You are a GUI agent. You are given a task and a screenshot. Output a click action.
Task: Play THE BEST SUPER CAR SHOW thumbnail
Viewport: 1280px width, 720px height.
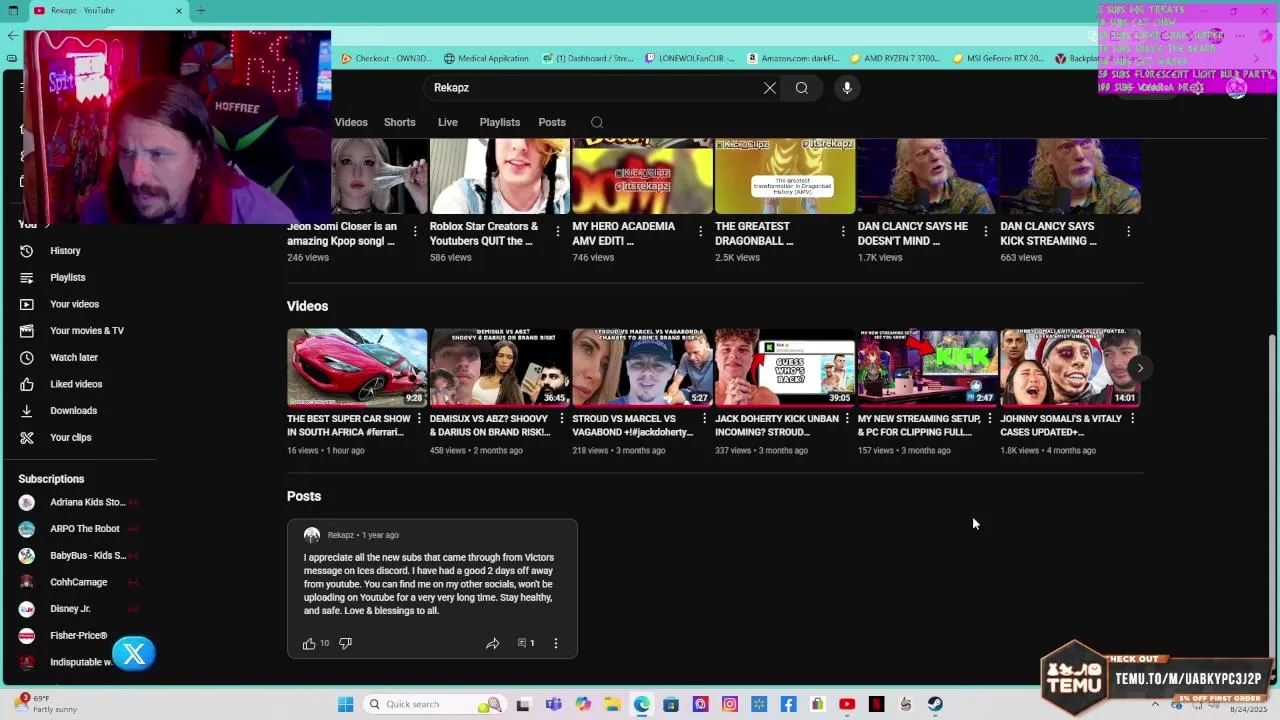[x=357, y=367]
